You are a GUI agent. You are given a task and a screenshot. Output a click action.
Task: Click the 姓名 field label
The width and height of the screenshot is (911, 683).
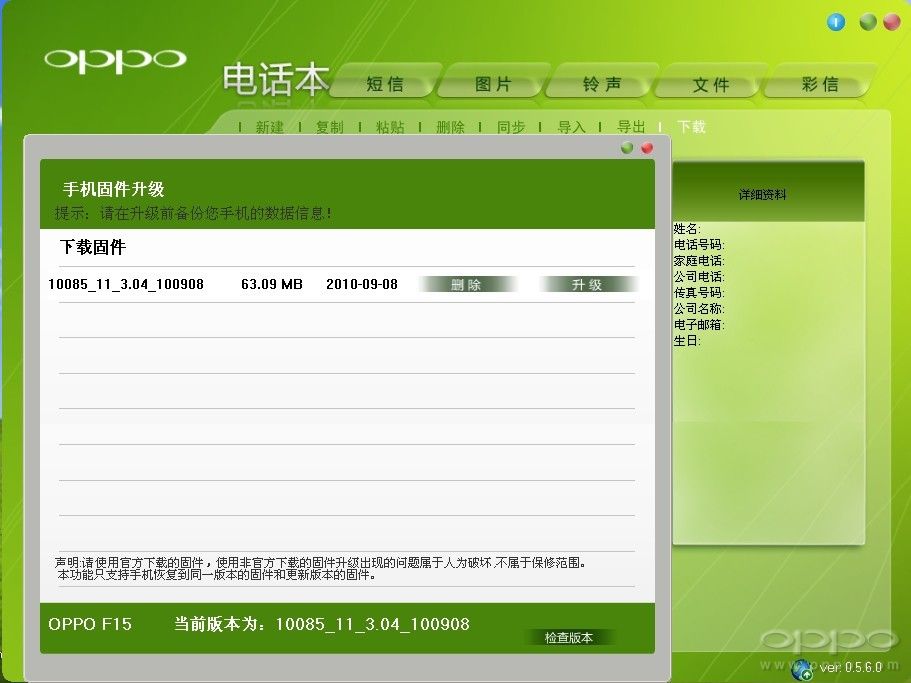click(x=687, y=229)
